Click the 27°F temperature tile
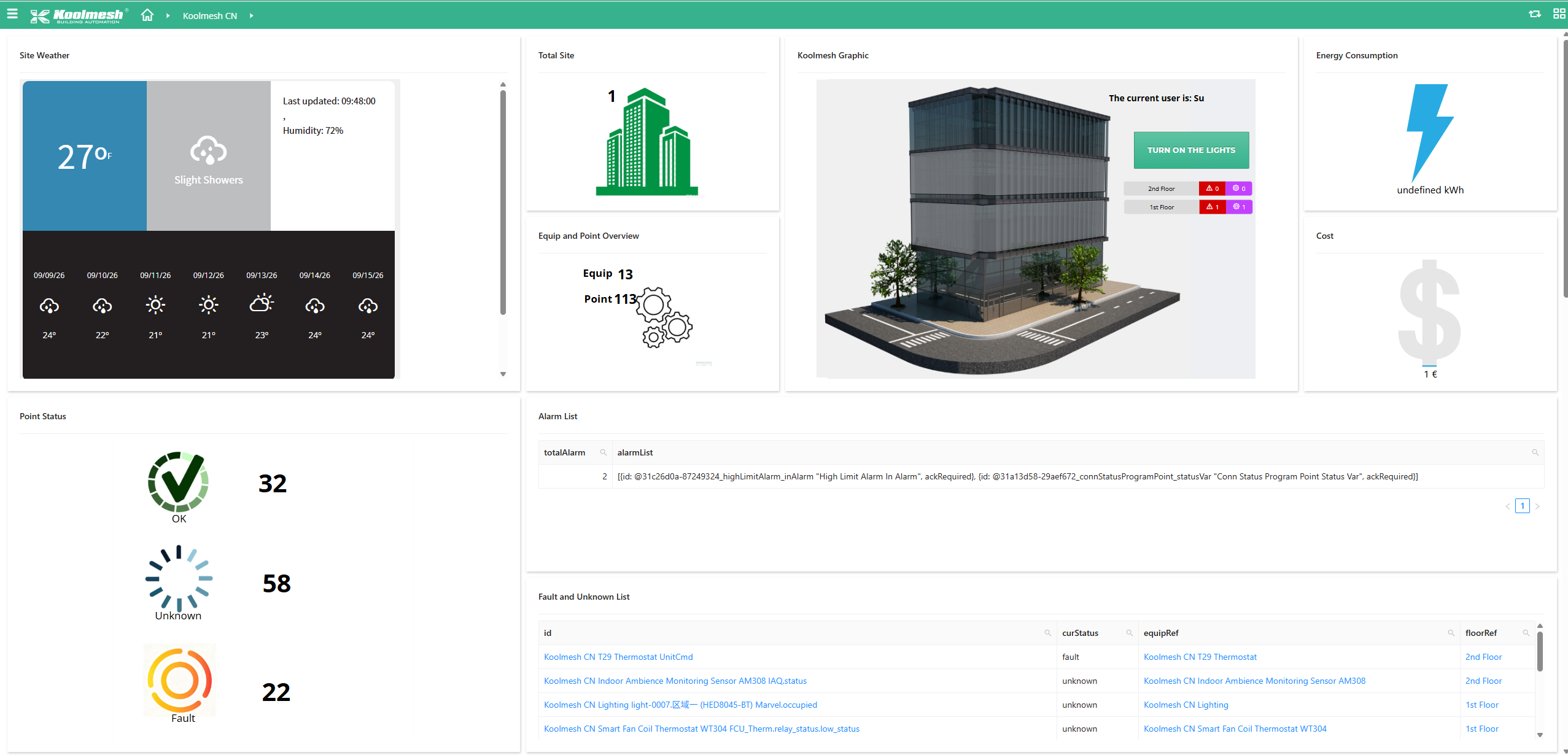This screenshot has width=1568, height=755. (x=85, y=156)
